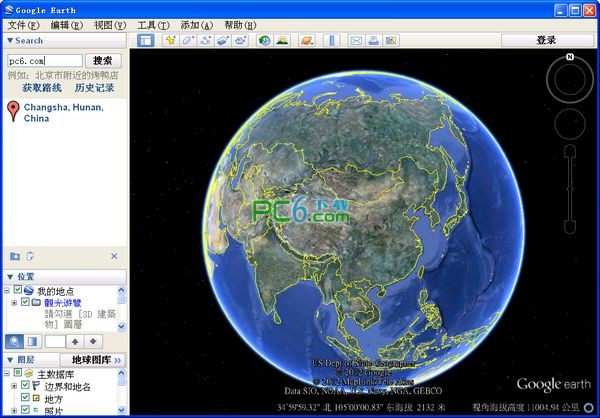This screenshot has width=600, height=418.
Task: Toggle the 边界和地名 checkbox
Action: click(25, 385)
